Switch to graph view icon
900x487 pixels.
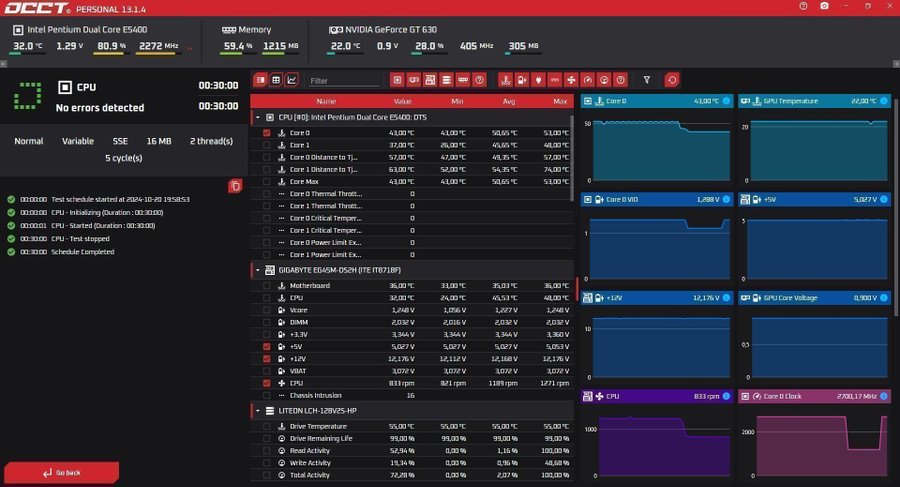coord(292,80)
